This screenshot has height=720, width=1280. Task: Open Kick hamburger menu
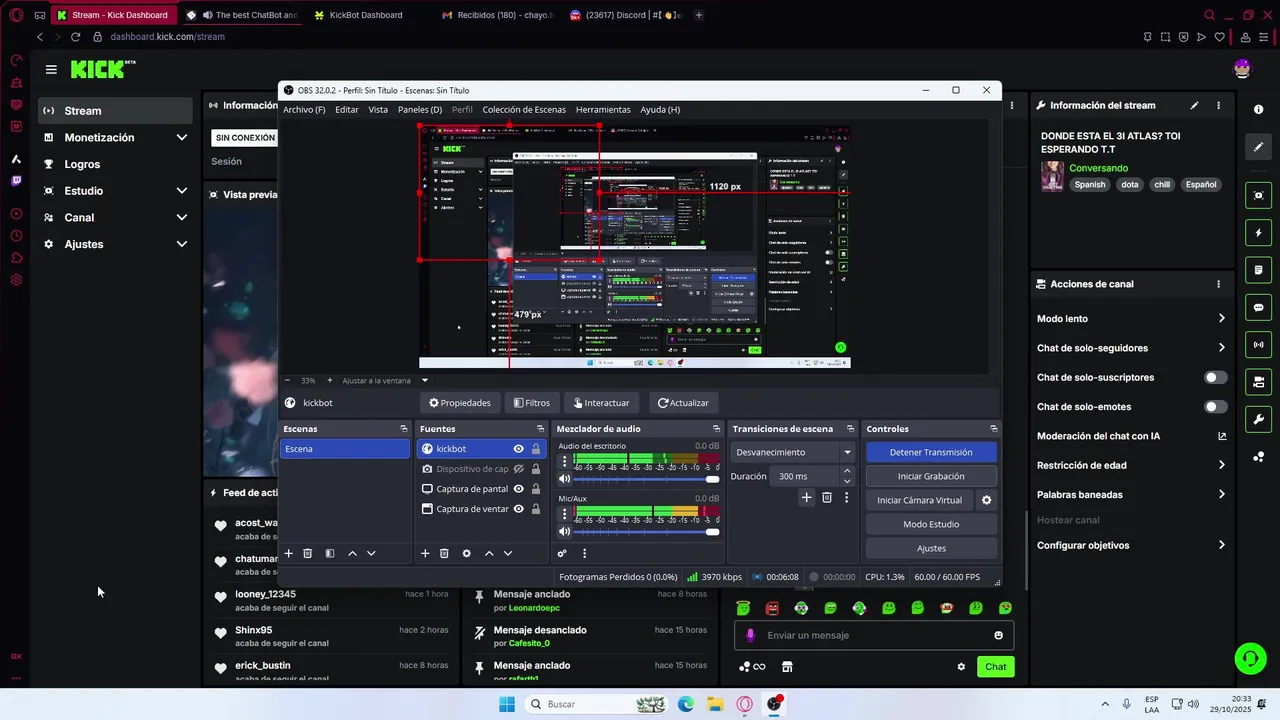click(51, 69)
